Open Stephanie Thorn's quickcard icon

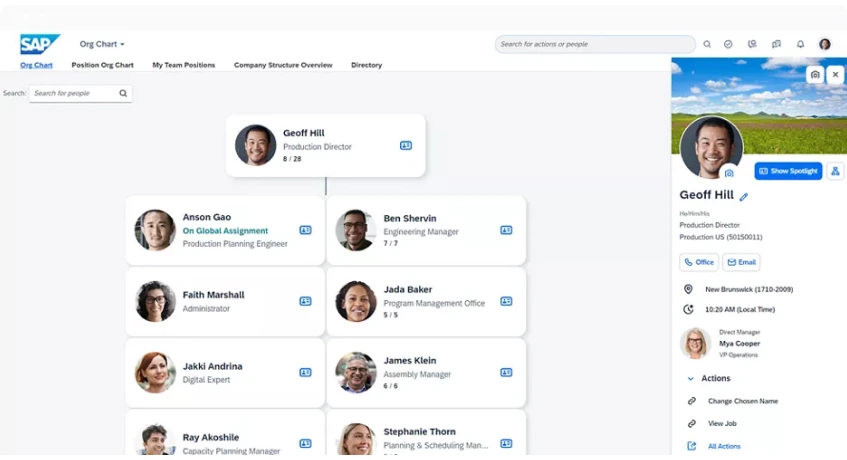pos(506,444)
